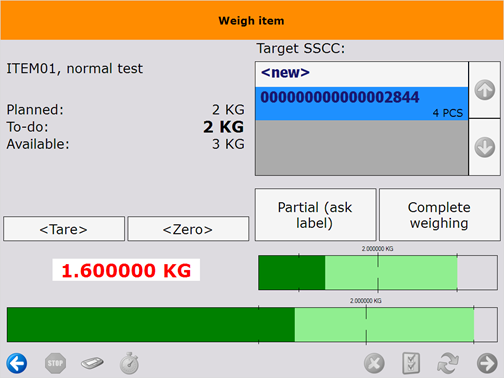Image resolution: width=504 pixels, height=378 pixels.
Task: Click the grey forward arrow icon
Action: pos(487,363)
